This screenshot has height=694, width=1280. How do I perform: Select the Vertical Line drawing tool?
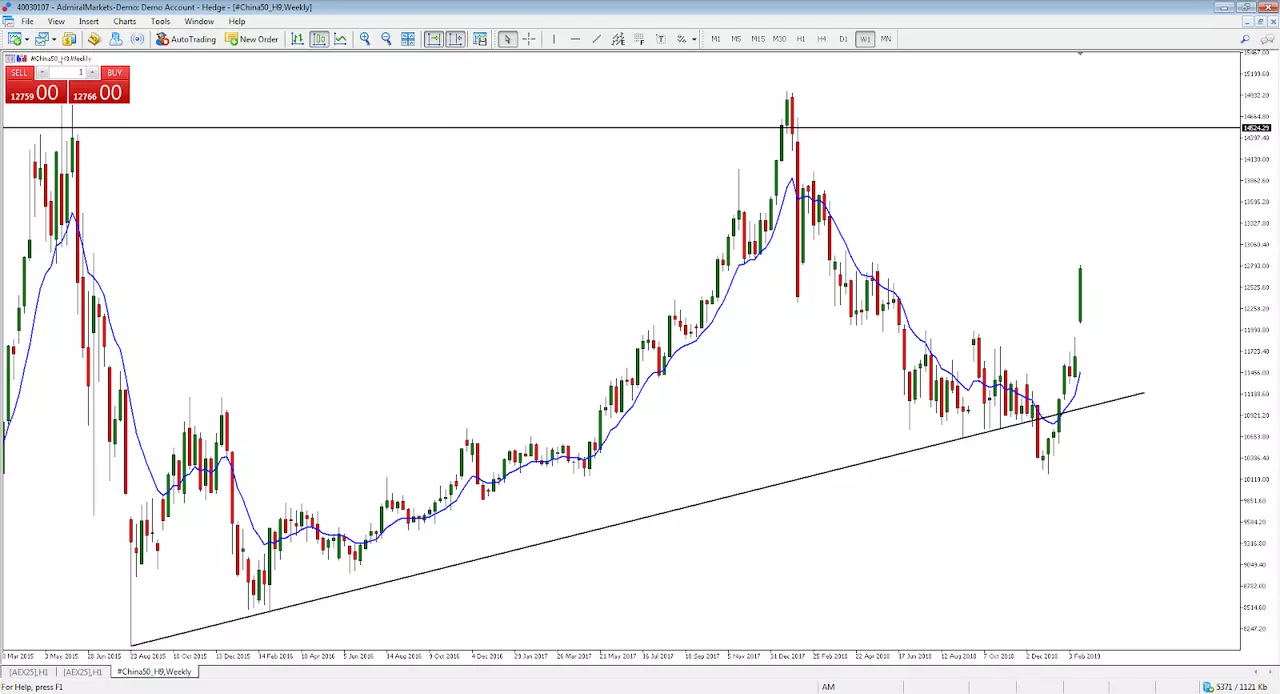554,39
